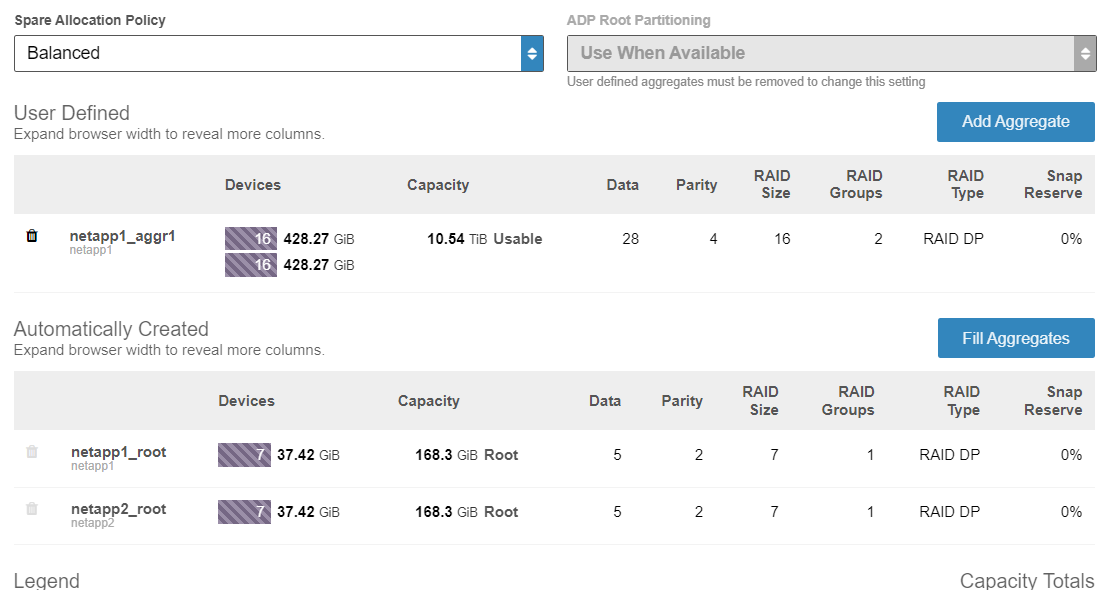Click the 7-device badge for netapp1_root

click(x=244, y=455)
